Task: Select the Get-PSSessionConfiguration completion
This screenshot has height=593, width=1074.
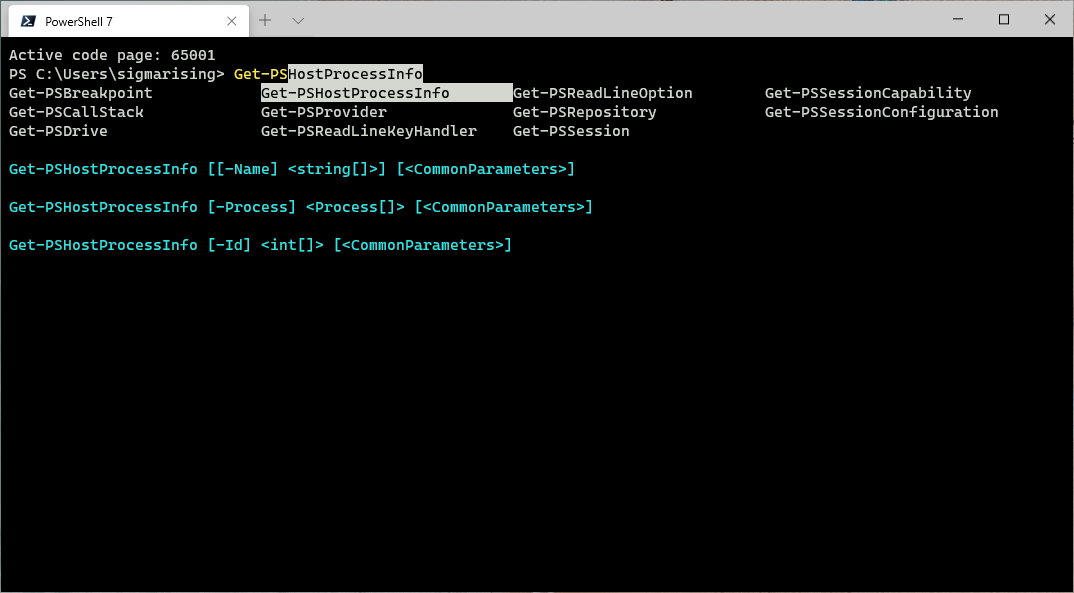Action: (x=881, y=111)
